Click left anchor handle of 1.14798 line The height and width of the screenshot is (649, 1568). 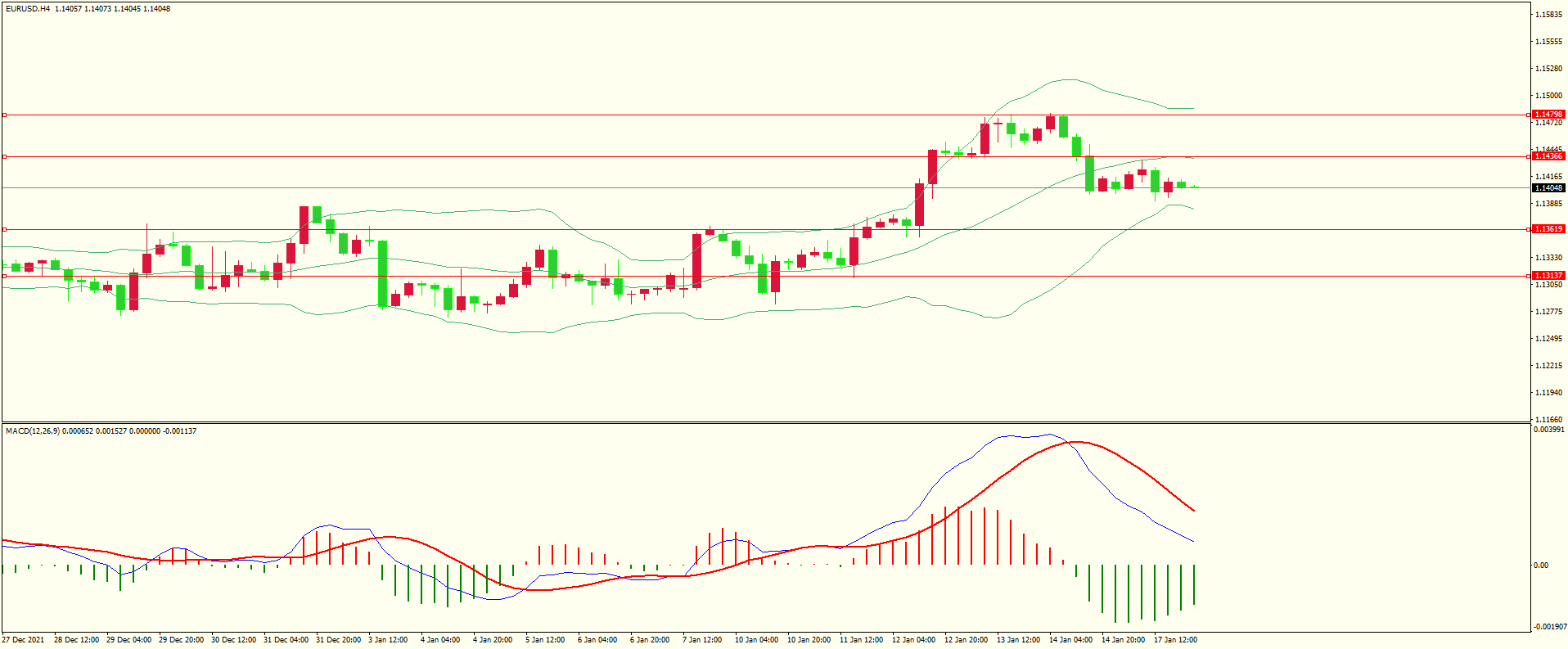tap(4, 115)
